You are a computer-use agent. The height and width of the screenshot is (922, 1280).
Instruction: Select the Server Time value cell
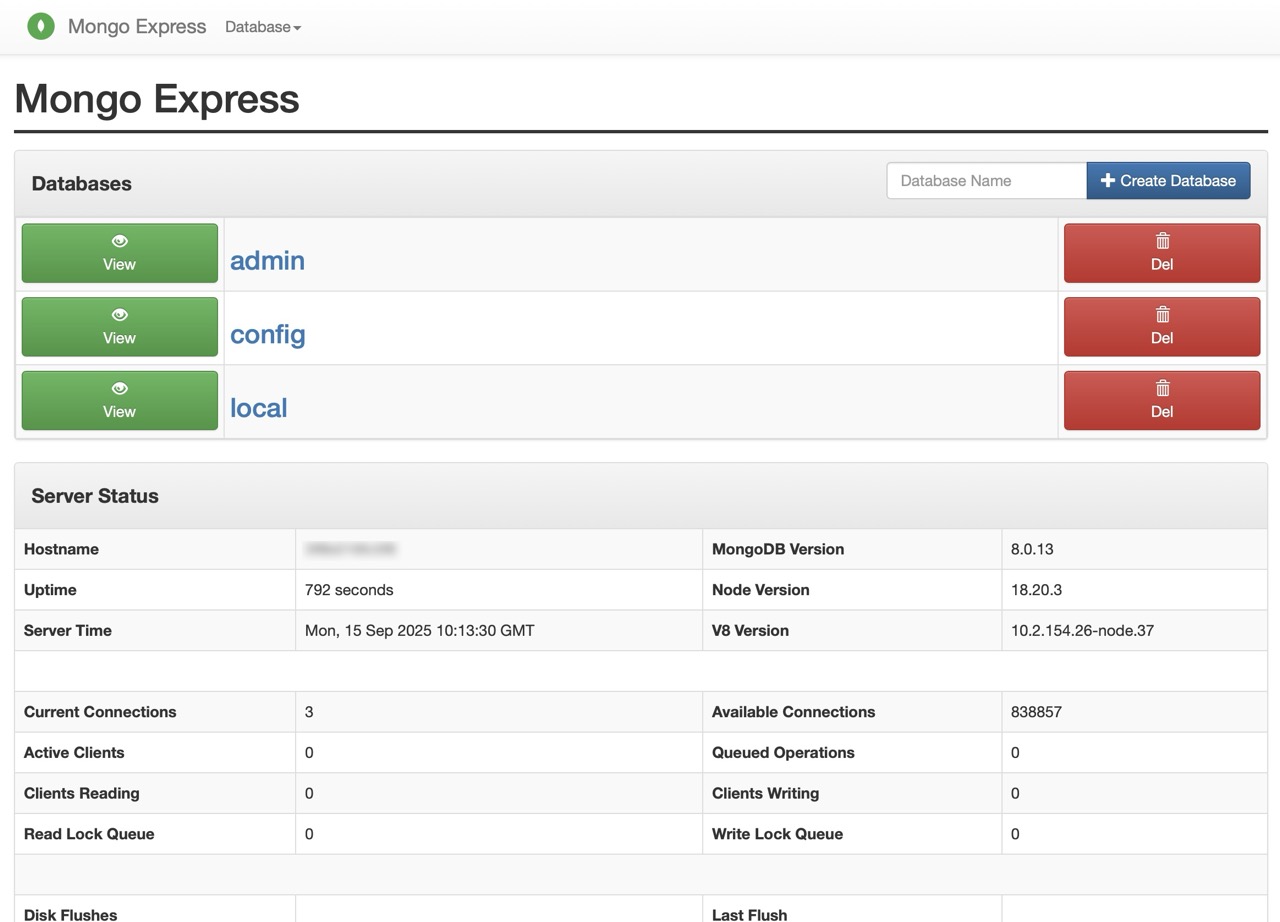(419, 631)
